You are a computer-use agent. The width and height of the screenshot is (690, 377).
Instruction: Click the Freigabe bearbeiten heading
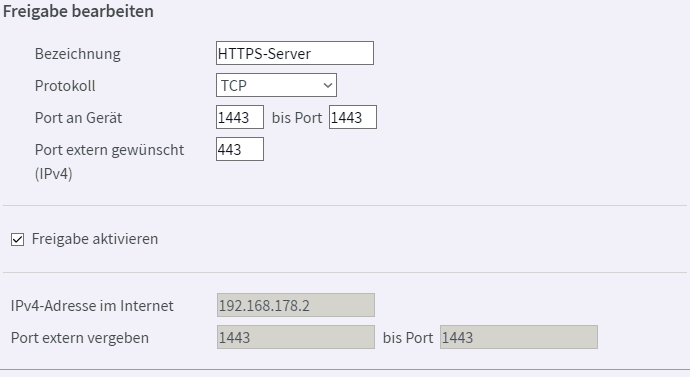pos(78,11)
